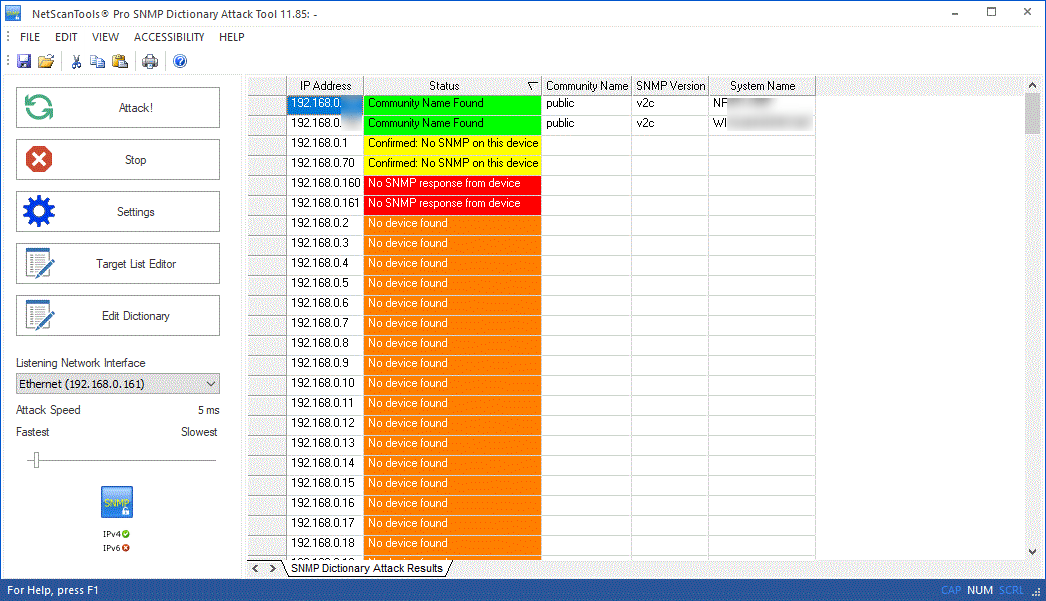Open the VIEW menu
1046x601 pixels.
click(x=105, y=37)
